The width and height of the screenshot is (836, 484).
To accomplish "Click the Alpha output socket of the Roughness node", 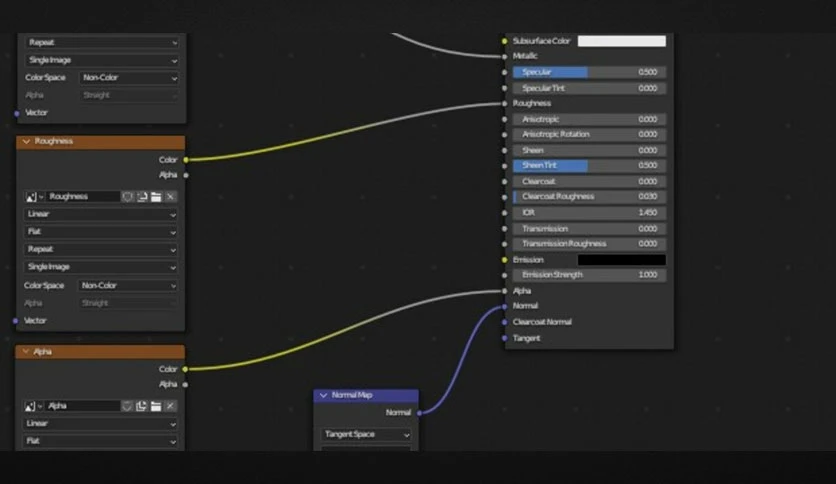I will coord(186,175).
